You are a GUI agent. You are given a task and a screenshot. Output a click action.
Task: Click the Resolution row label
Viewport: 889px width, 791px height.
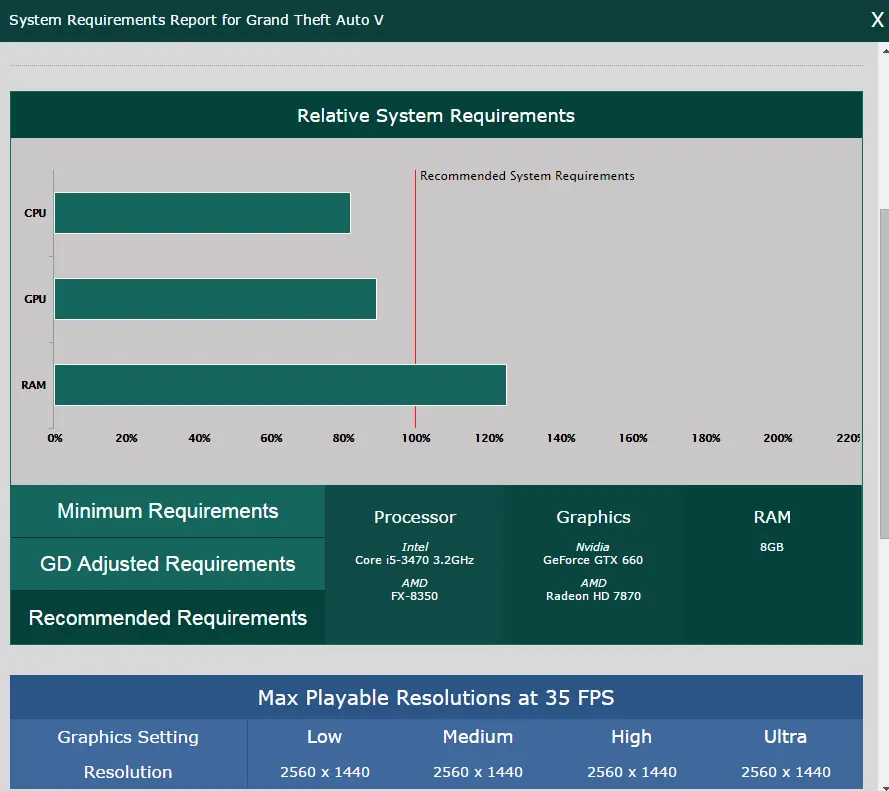coord(128,772)
